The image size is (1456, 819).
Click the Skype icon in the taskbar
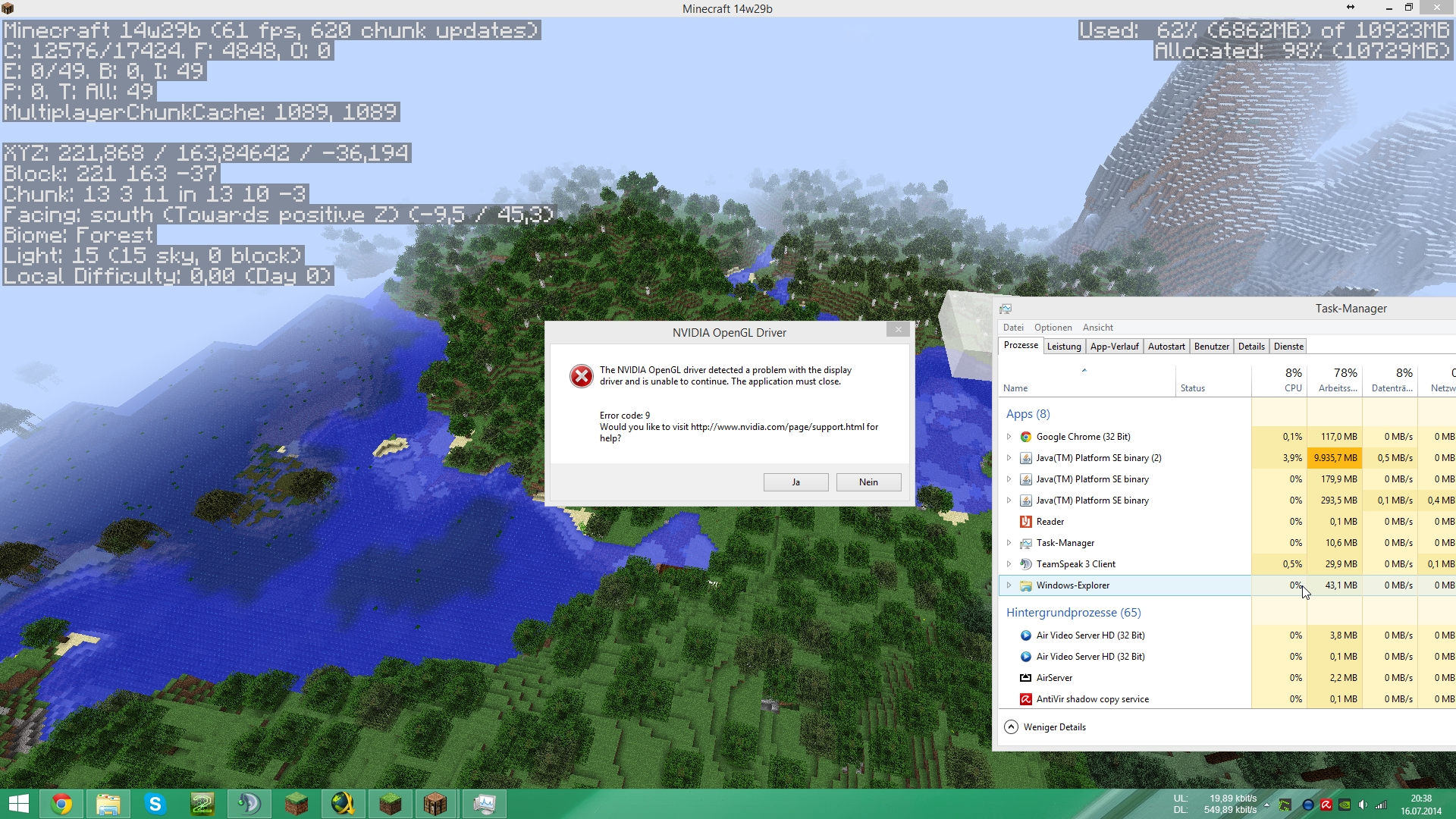155,804
